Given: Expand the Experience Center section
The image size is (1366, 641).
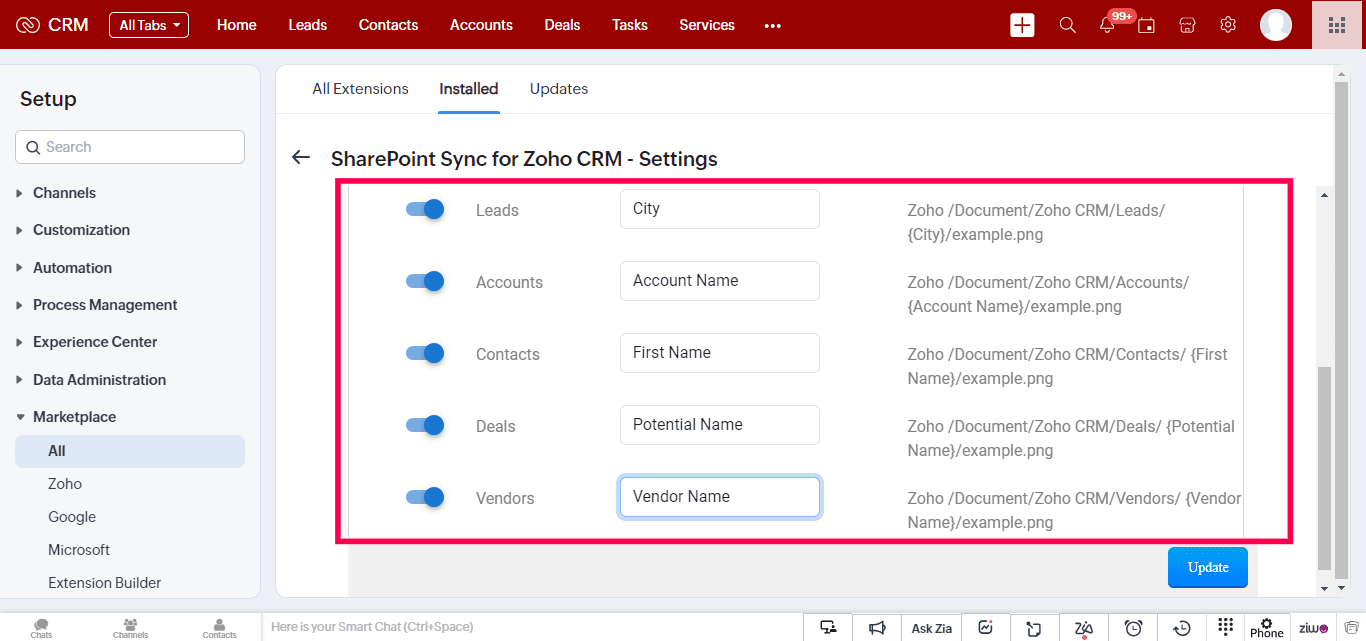Looking at the screenshot, I should (x=95, y=342).
